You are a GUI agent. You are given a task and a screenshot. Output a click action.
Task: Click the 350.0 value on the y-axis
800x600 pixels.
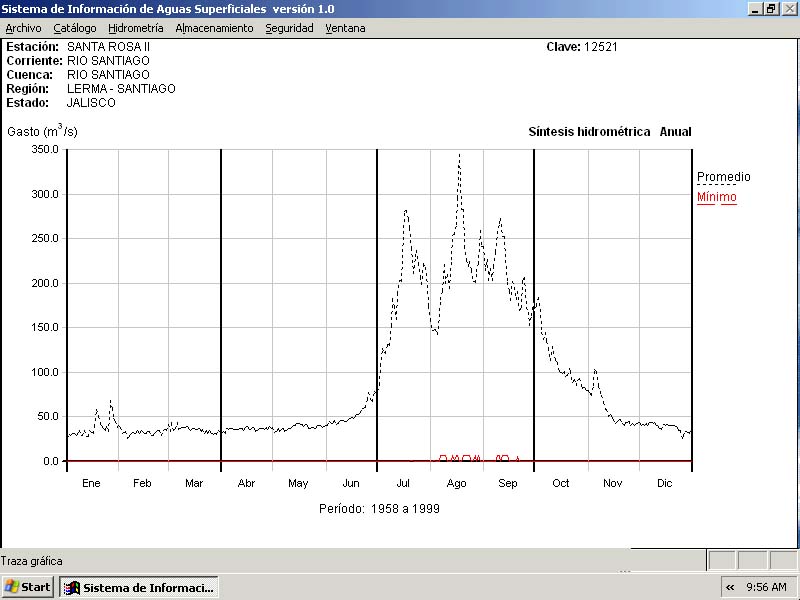pyautogui.click(x=46, y=149)
